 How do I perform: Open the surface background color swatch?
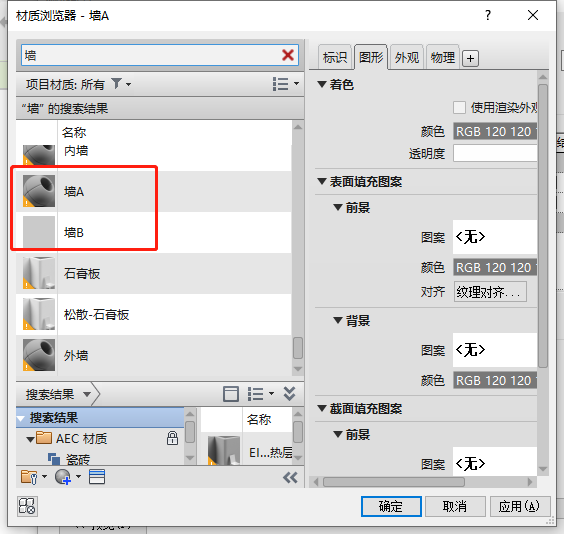(x=495, y=380)
